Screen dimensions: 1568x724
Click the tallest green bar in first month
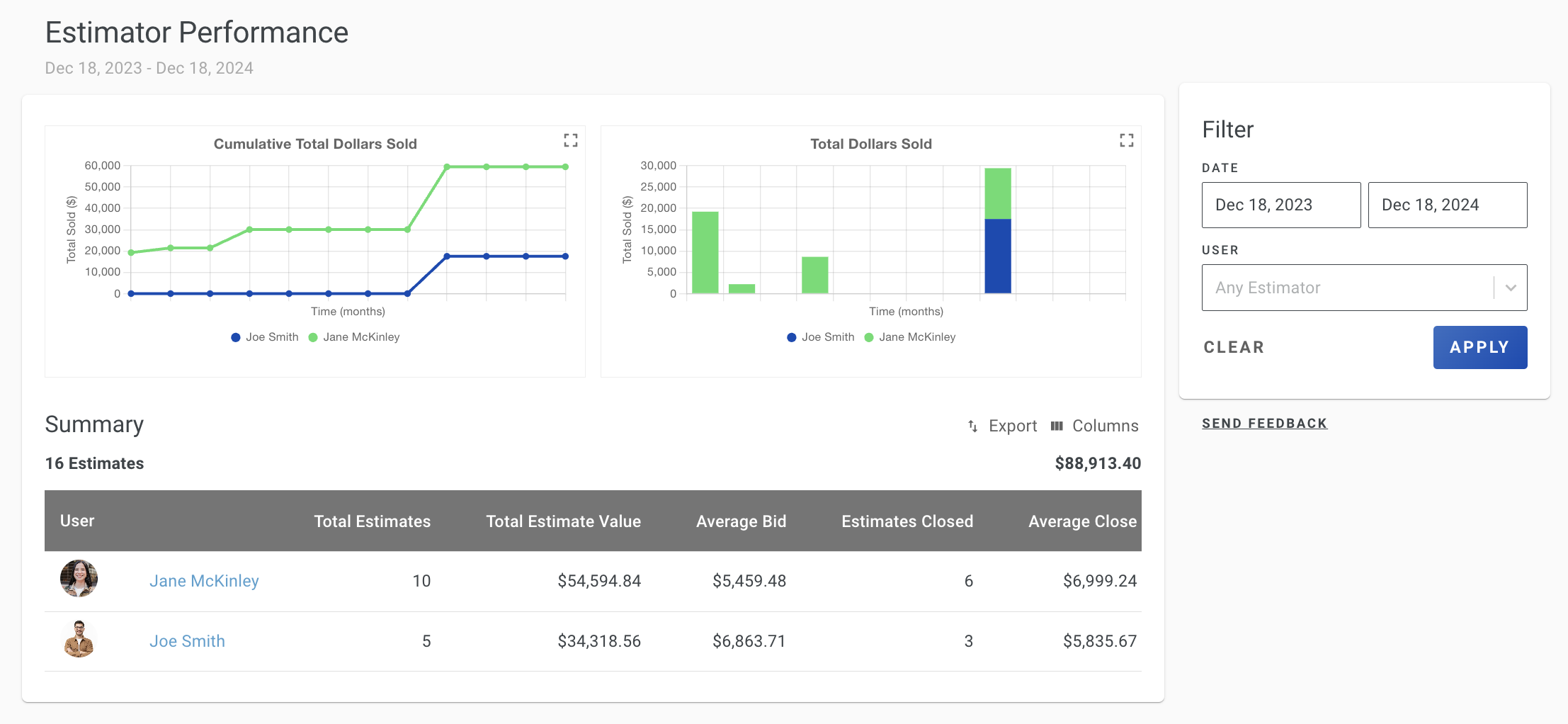click(705, 252)
